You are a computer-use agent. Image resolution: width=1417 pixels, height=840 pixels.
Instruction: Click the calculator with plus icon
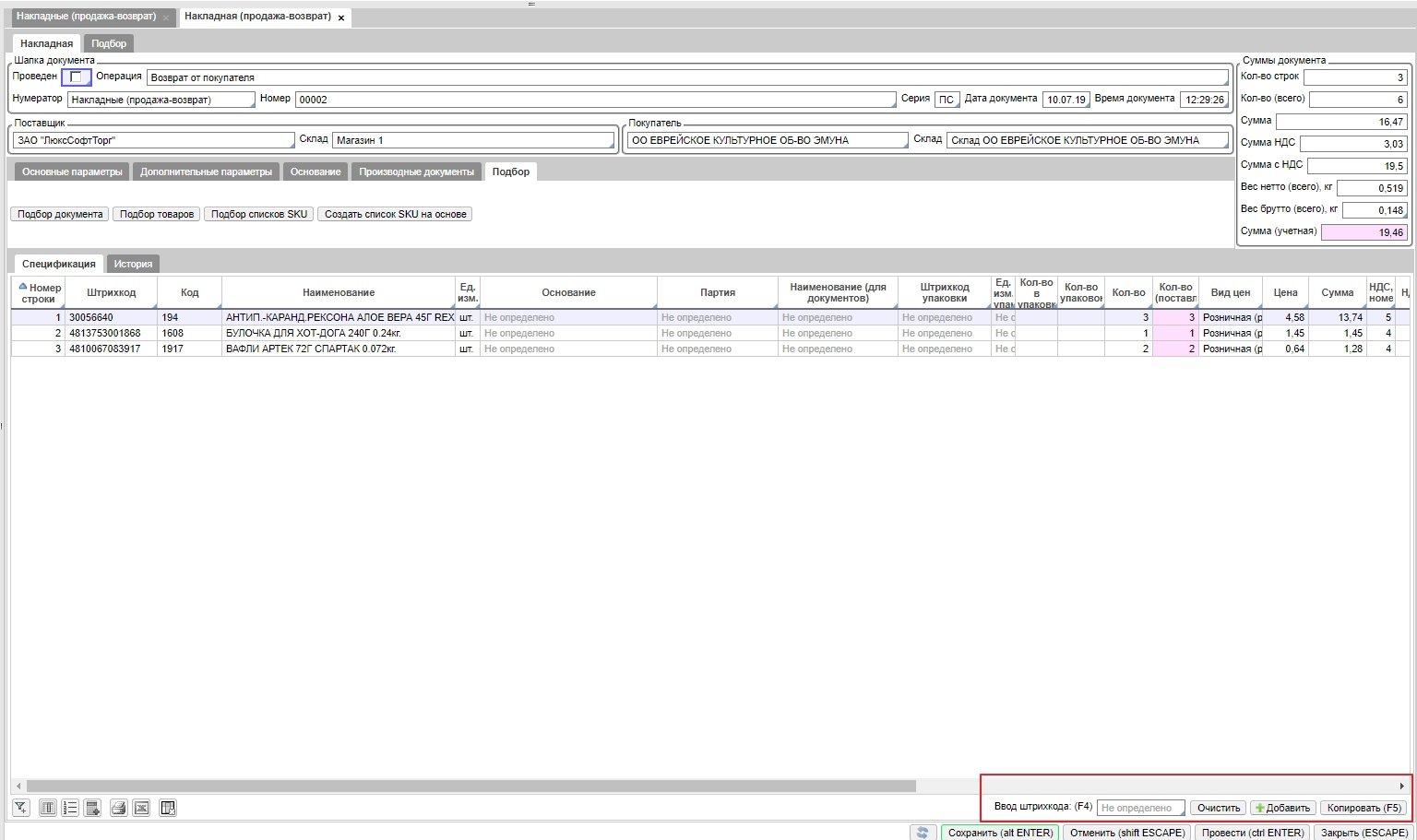pos(93,808)
